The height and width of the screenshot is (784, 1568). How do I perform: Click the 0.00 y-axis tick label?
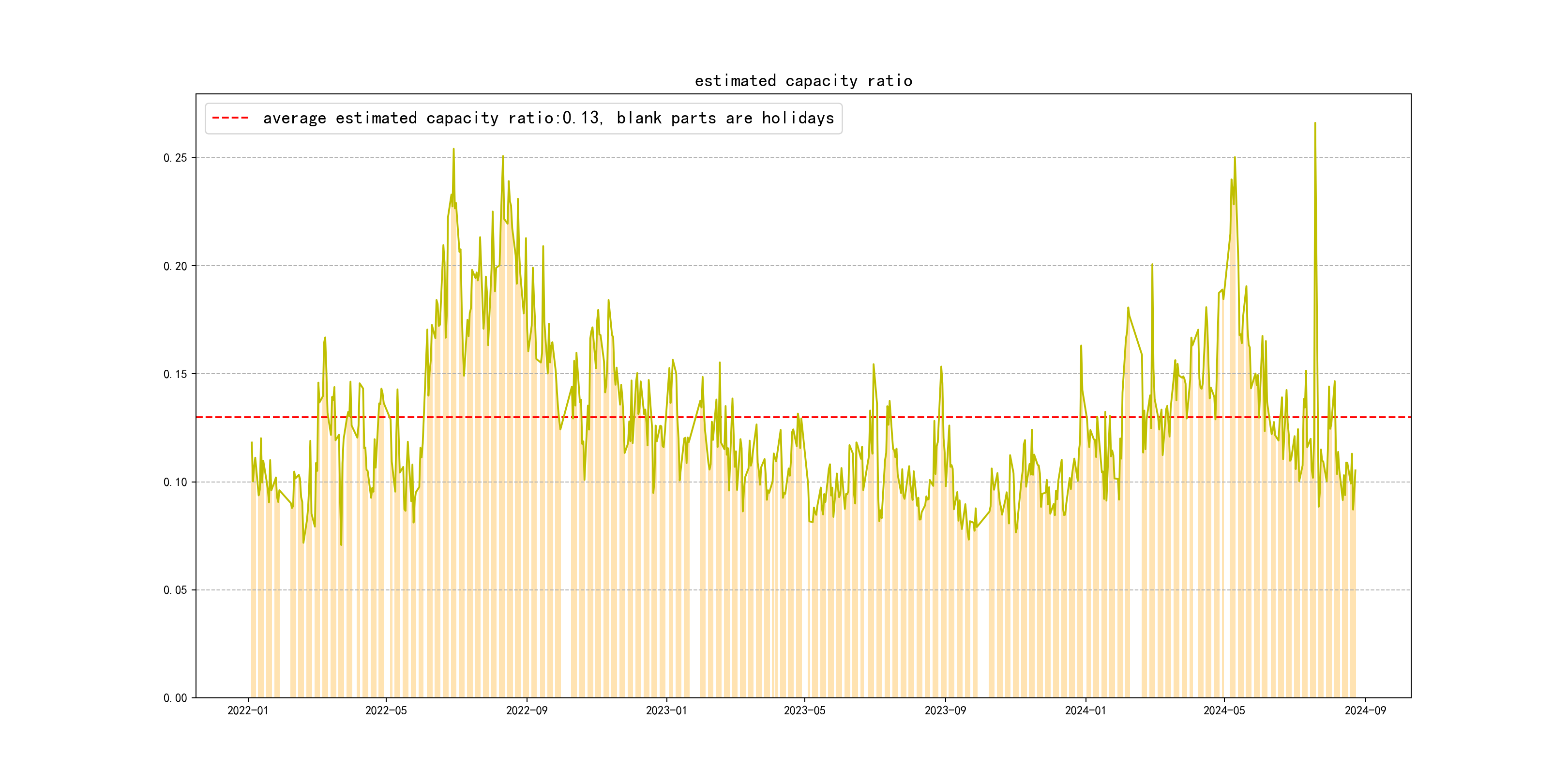[175, 698]
